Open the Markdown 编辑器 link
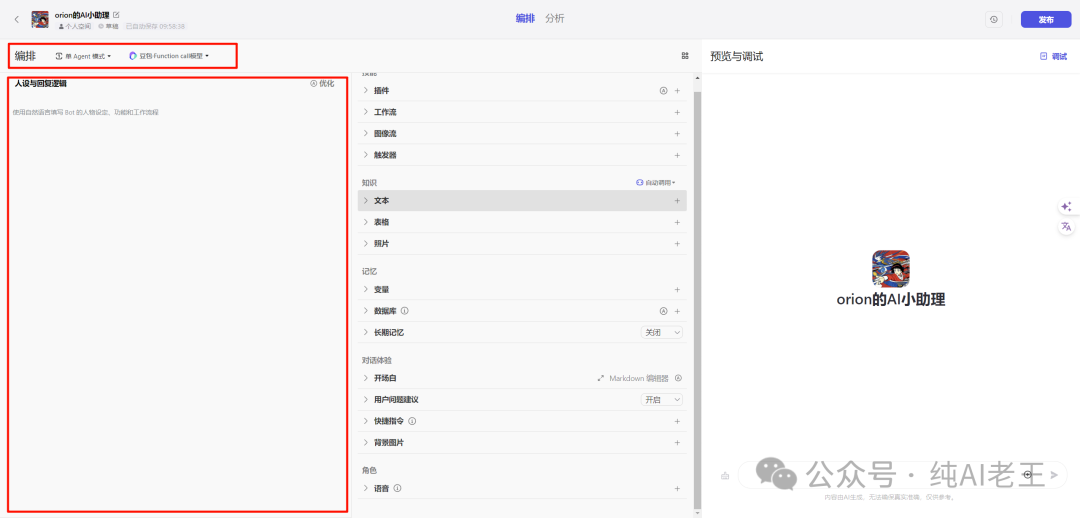 tap(632, 378)
